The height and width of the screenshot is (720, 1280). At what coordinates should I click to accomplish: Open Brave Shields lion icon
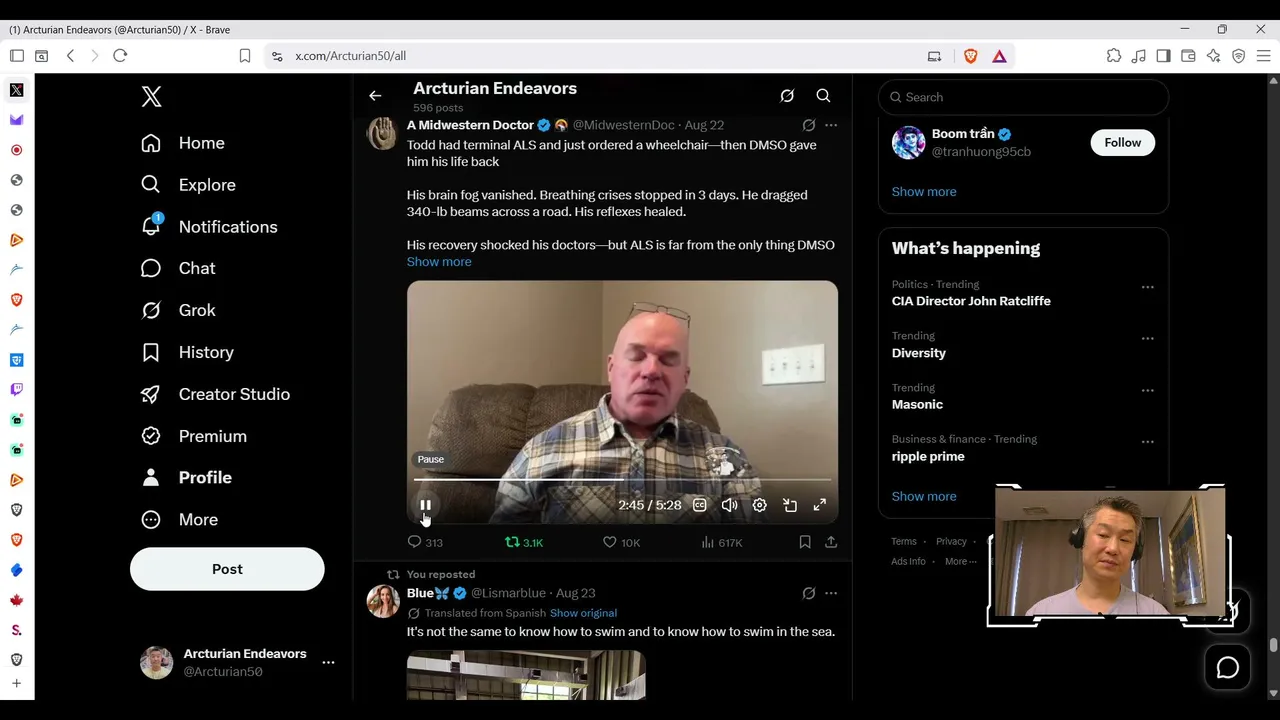[x=970, y=56]
